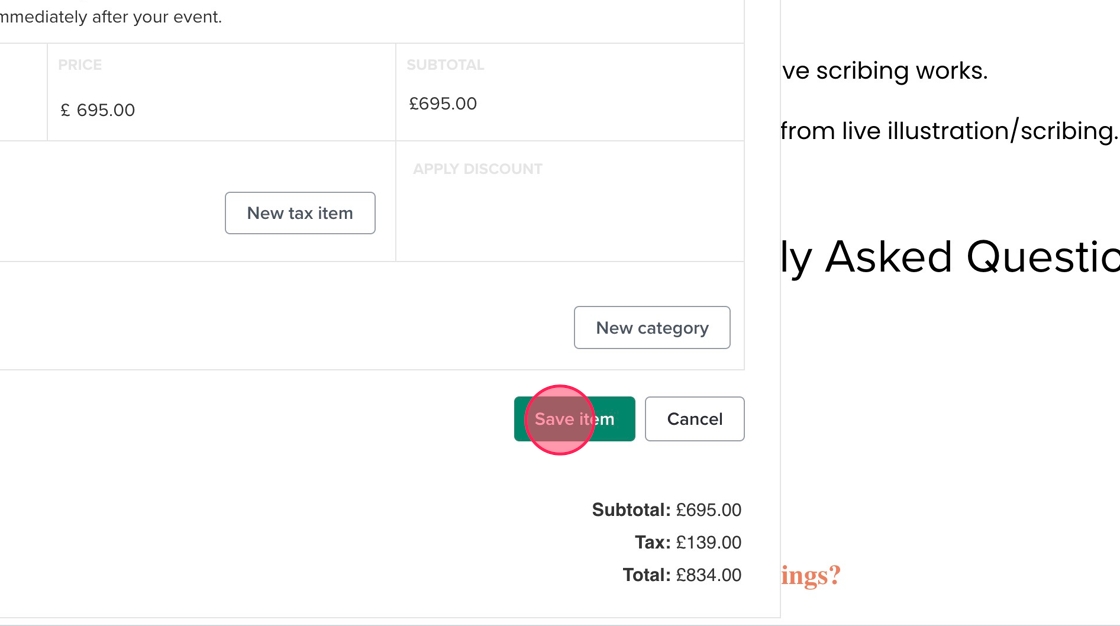Click the Subtotal: £695.00 summary line
Viewport: 1120px width, 626px height.
click(666, 510)
